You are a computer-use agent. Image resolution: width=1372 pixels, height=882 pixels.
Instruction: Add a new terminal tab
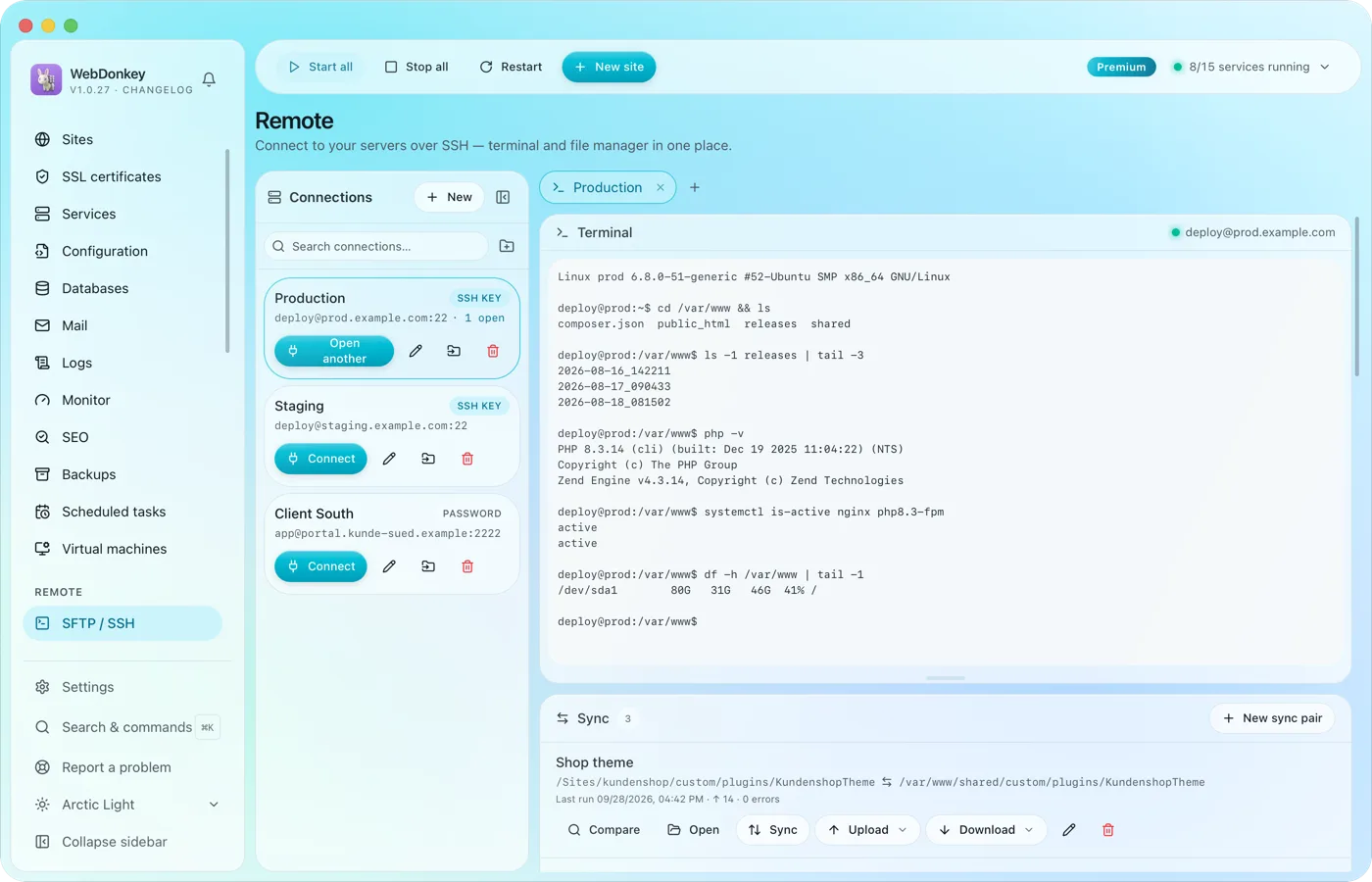[695, 187]
